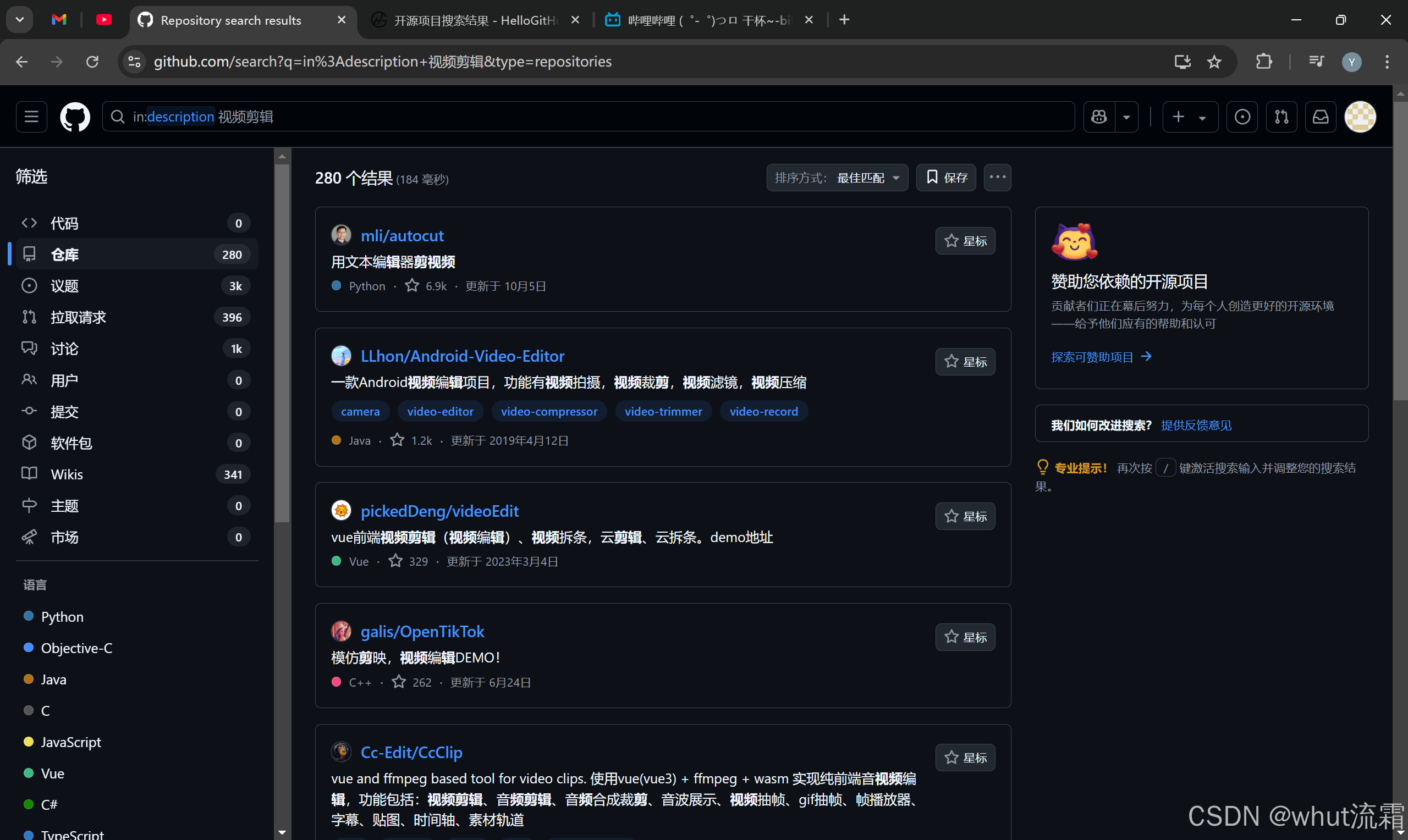
Task: Open GitHub Copilot chat icon
Action: (x=1098, y=117)
